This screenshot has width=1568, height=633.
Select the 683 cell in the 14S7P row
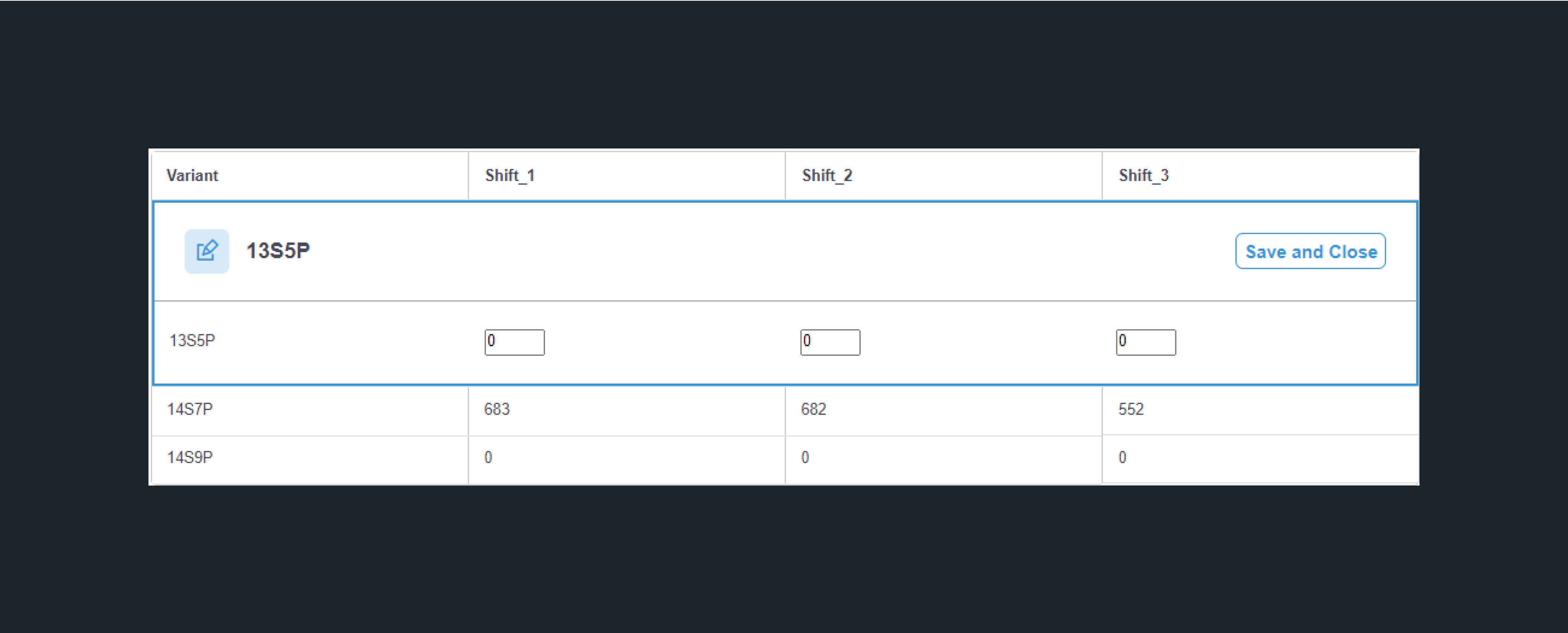tap(627, 410)
